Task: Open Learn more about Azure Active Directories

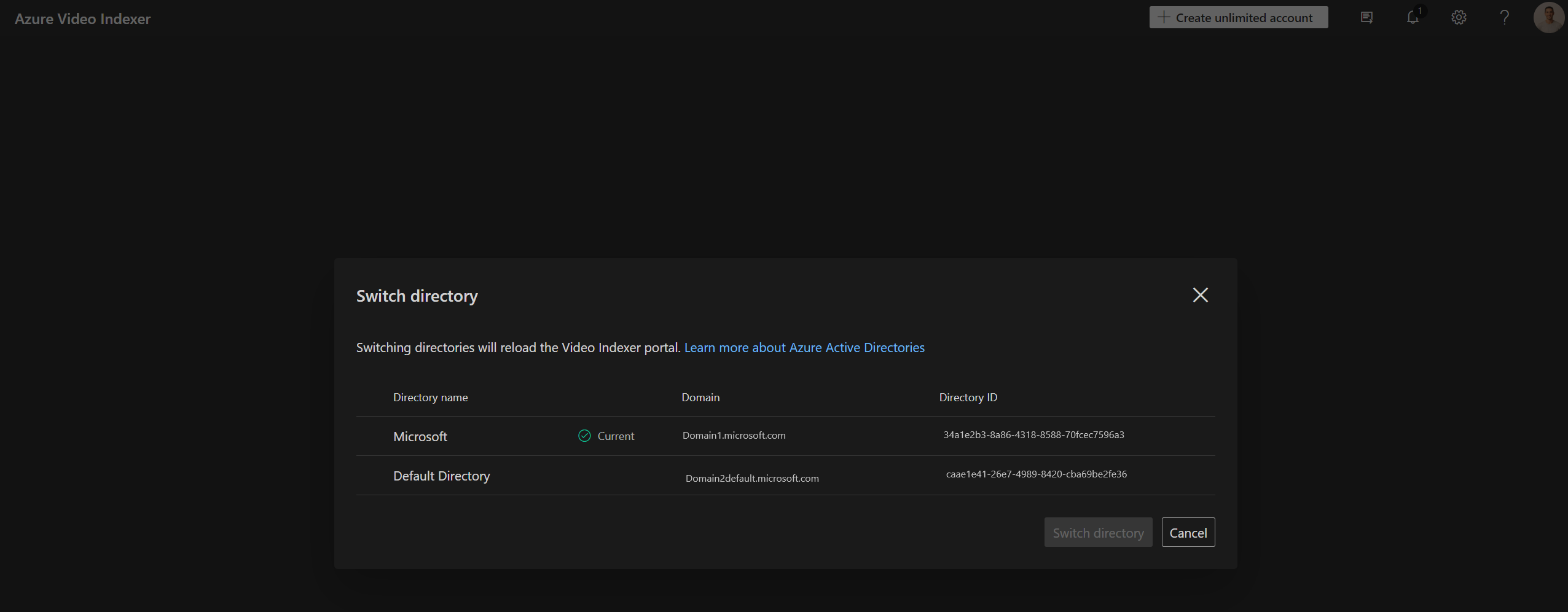Action: coord(804,348)
